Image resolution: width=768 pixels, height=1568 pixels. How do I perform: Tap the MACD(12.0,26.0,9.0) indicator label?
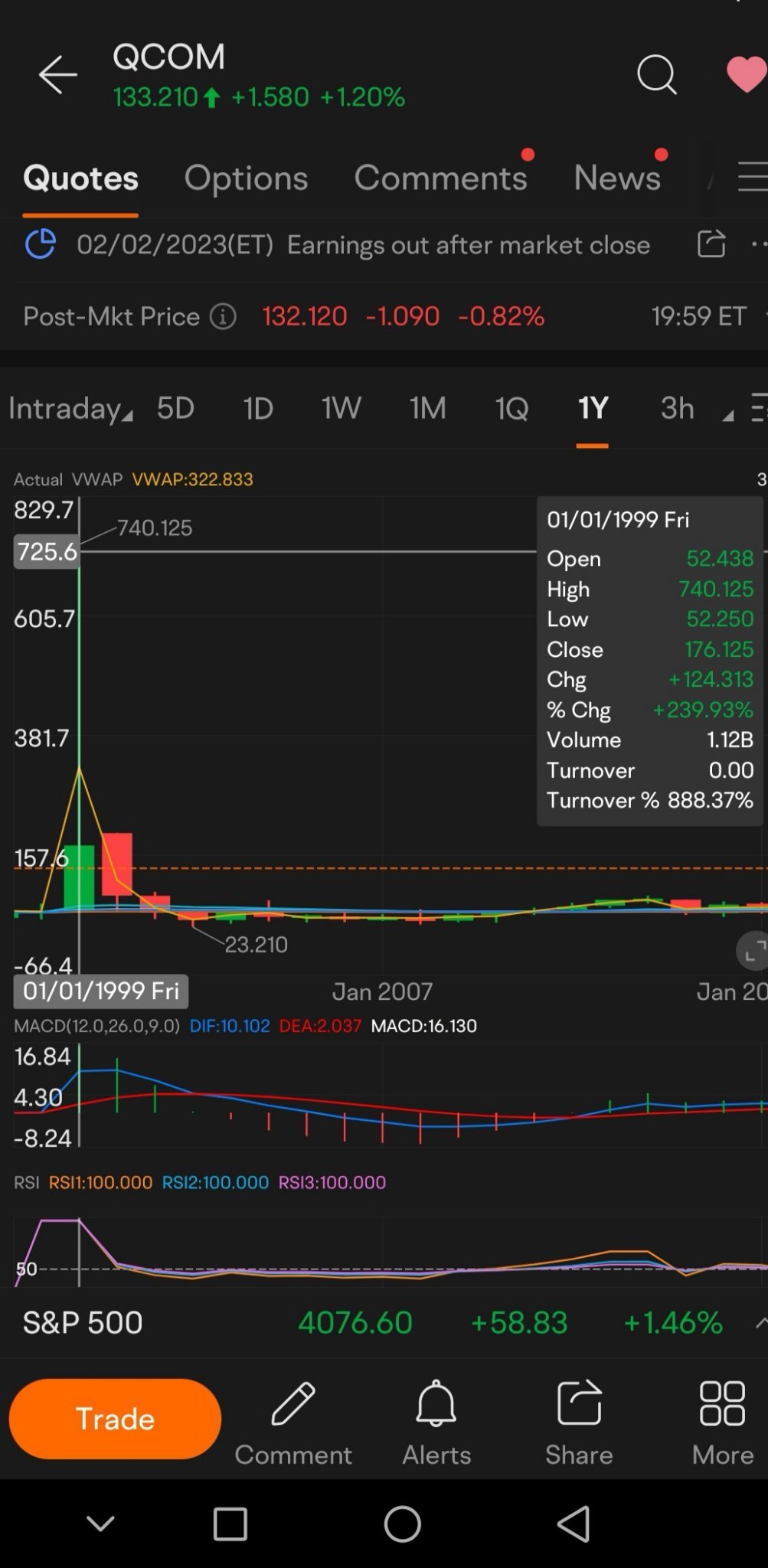click(x=96, y=1026)
